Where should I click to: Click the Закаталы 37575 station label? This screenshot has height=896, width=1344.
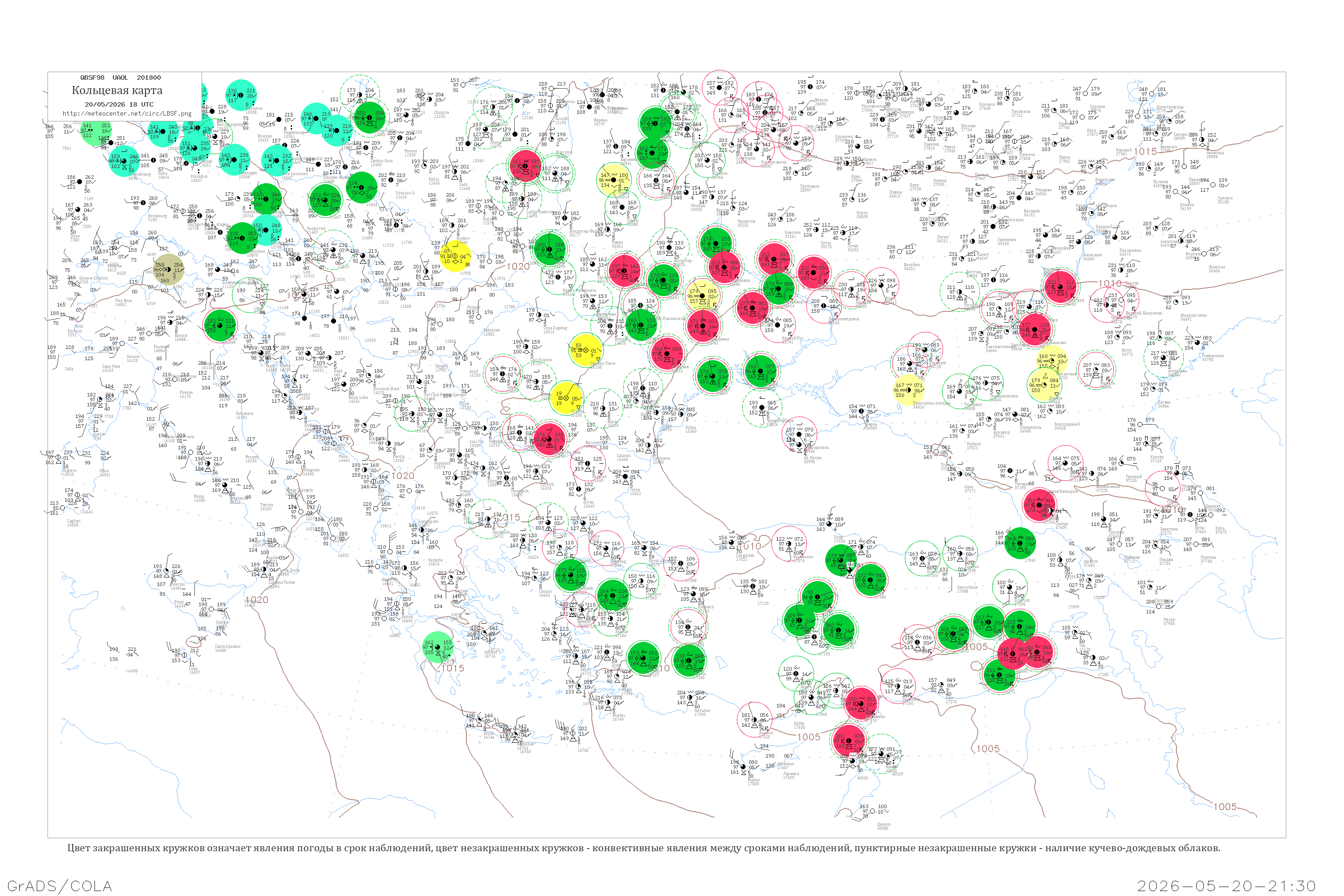(1168, 531)
